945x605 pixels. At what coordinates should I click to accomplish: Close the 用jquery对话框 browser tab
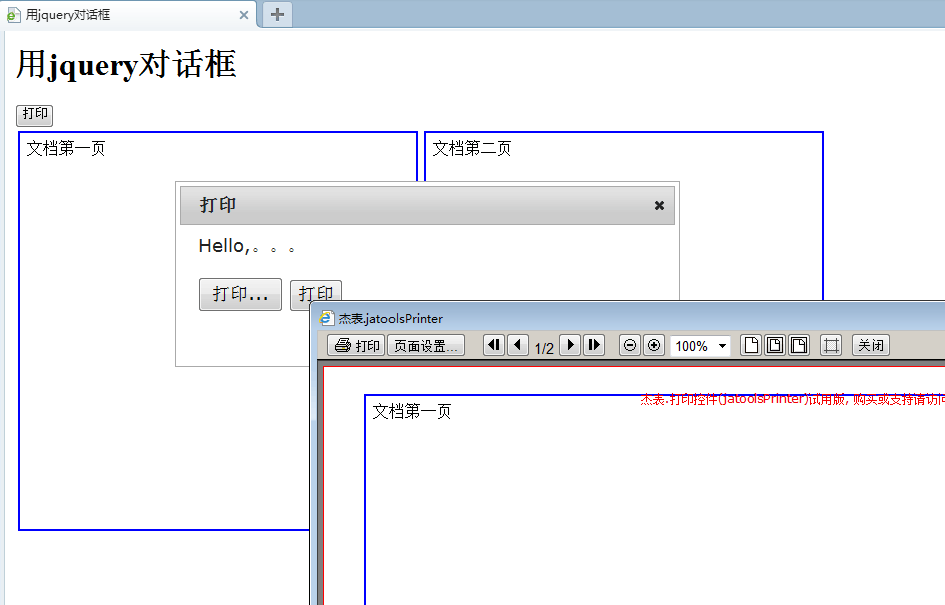[243, 15]
